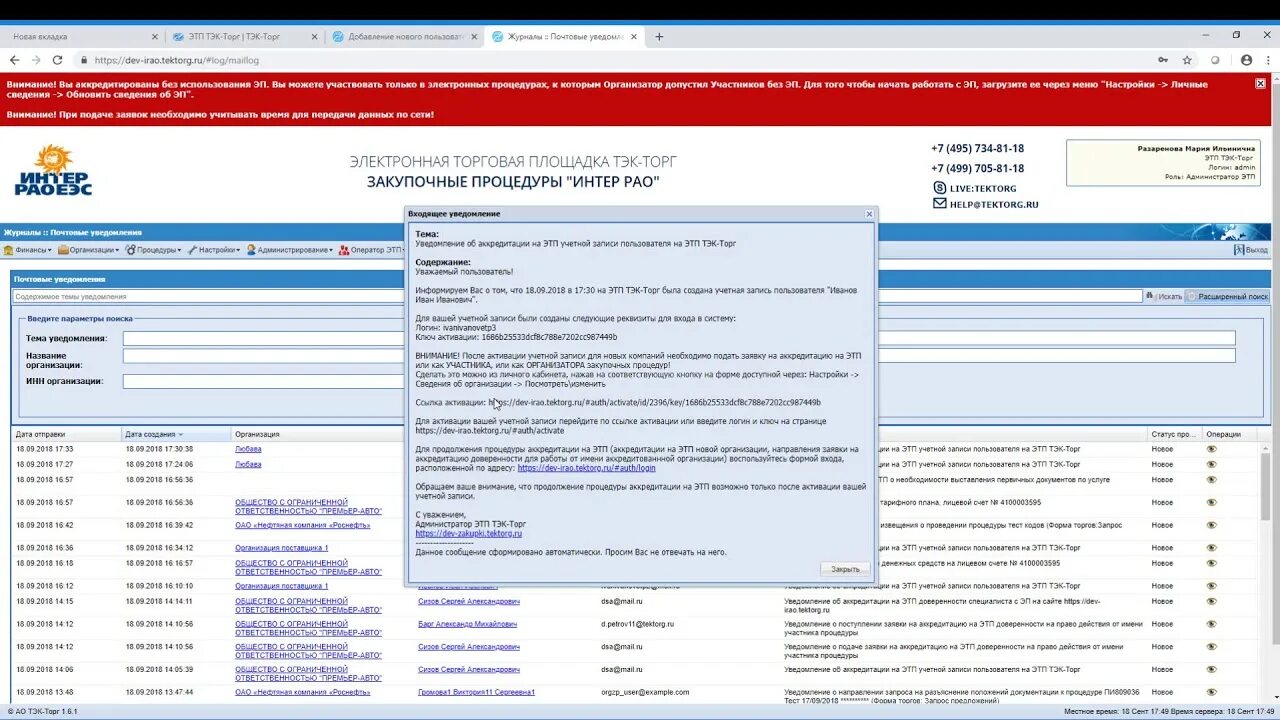This screenshot has width=1280, height=720.
Task: View notification sent 18.09.2018 14:15
Action: [1211, 601]
